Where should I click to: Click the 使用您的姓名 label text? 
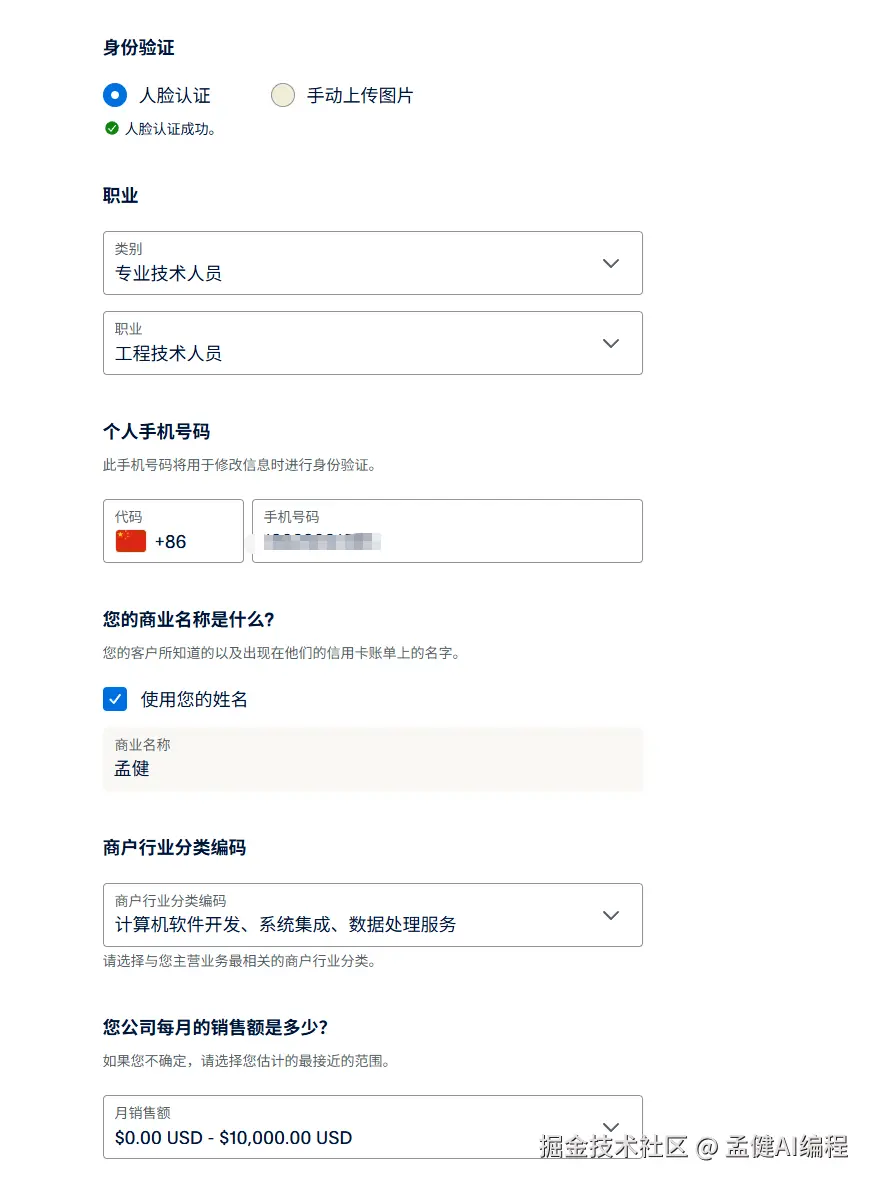194,700
